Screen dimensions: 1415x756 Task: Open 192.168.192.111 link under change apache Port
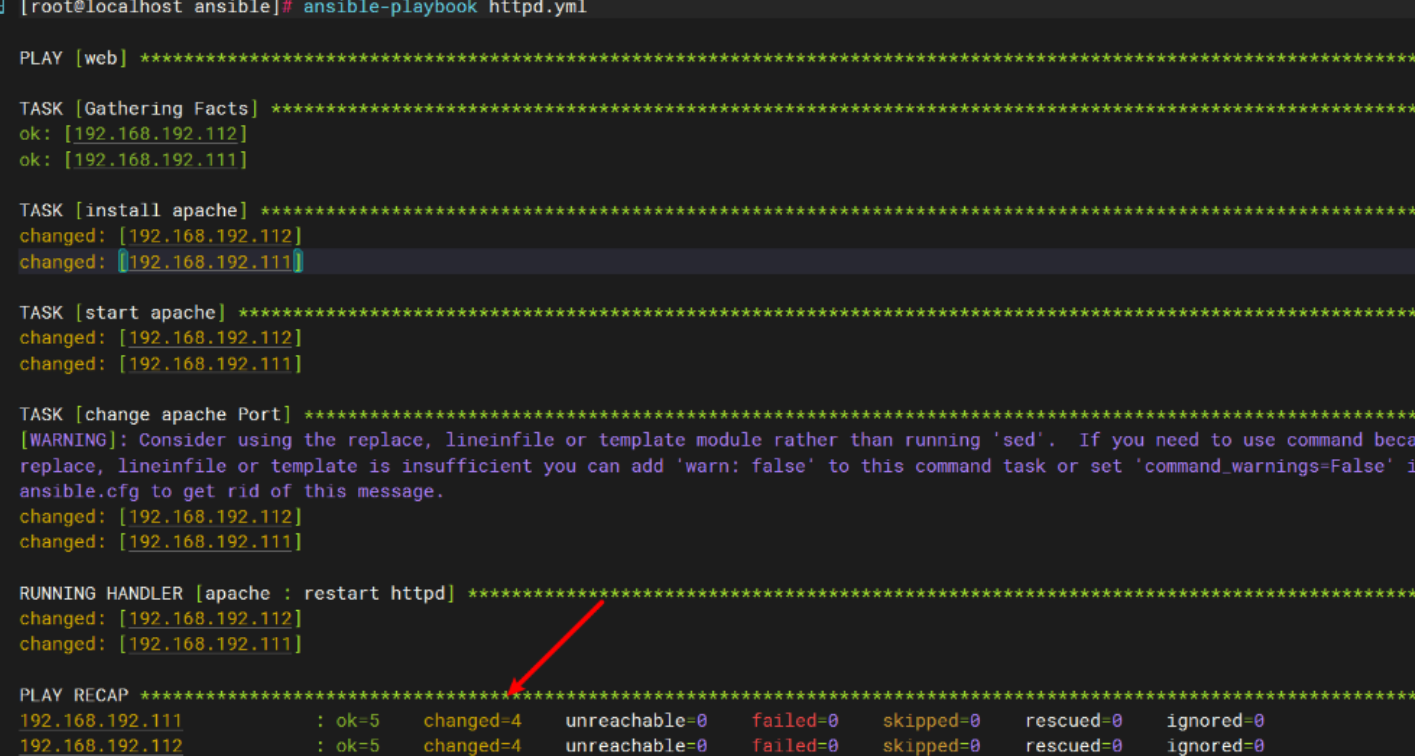[x=210, y=542]
